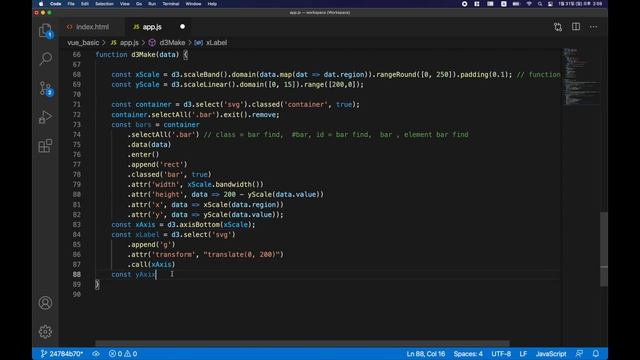Change indentation via Spaces: 4
The image size is (640, 360).
click(468, 353)
